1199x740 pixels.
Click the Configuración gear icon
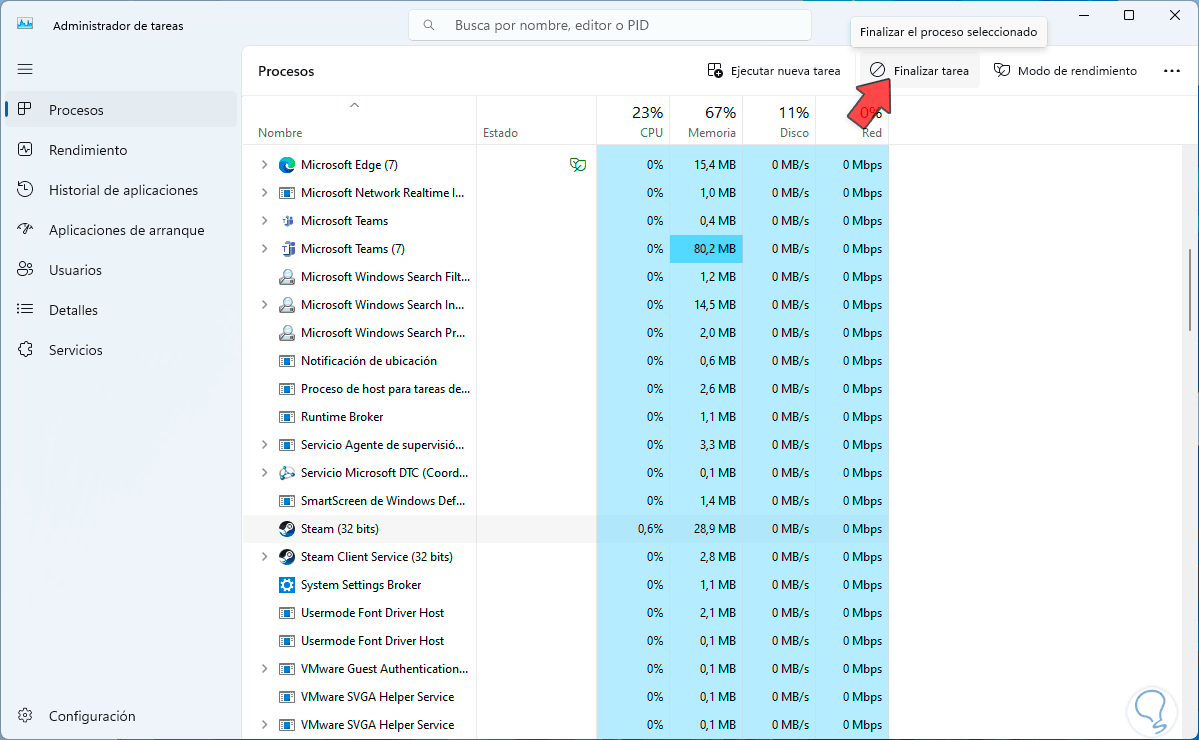coord(25,716)
